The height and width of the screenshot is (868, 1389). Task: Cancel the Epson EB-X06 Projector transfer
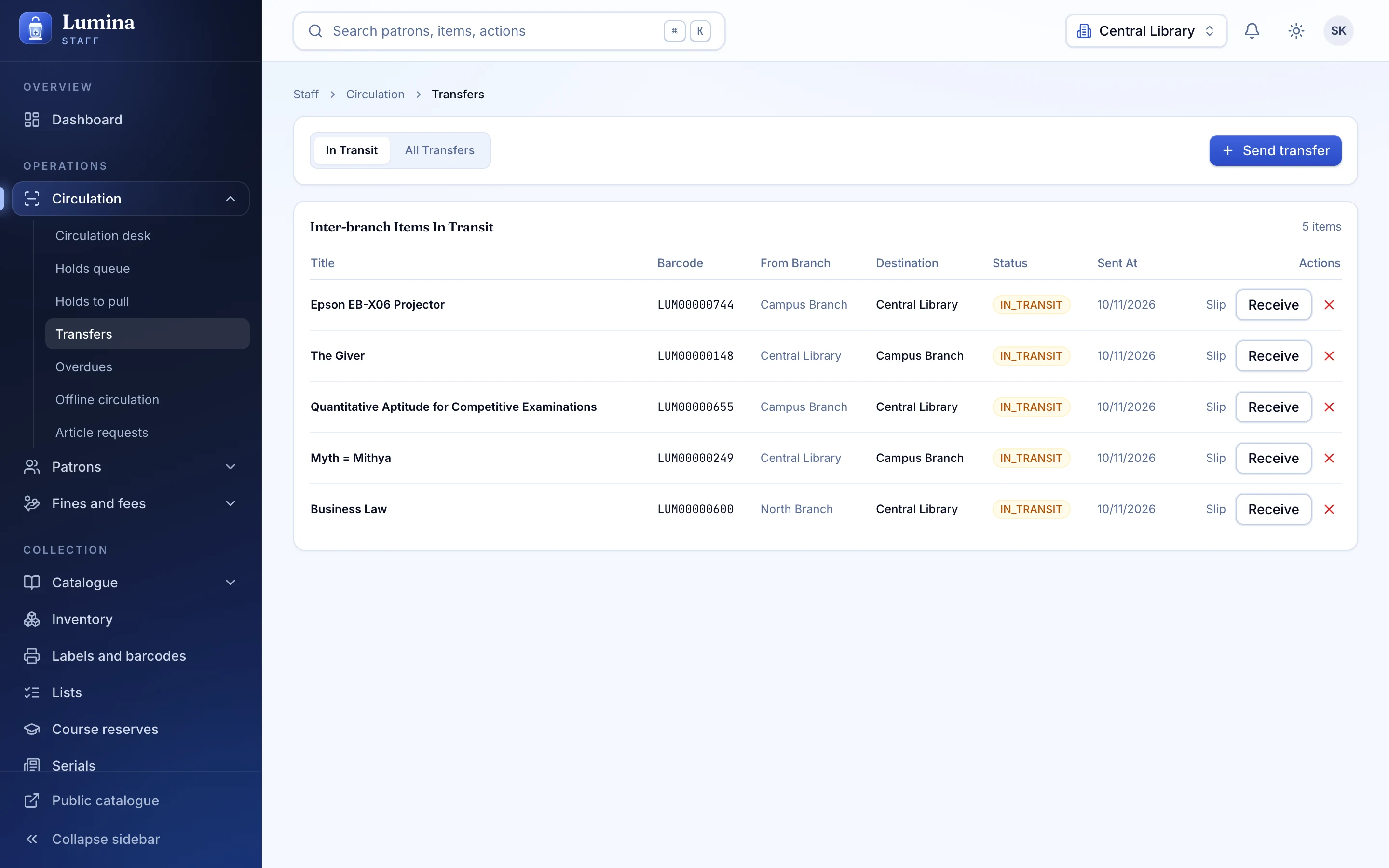1329,305
